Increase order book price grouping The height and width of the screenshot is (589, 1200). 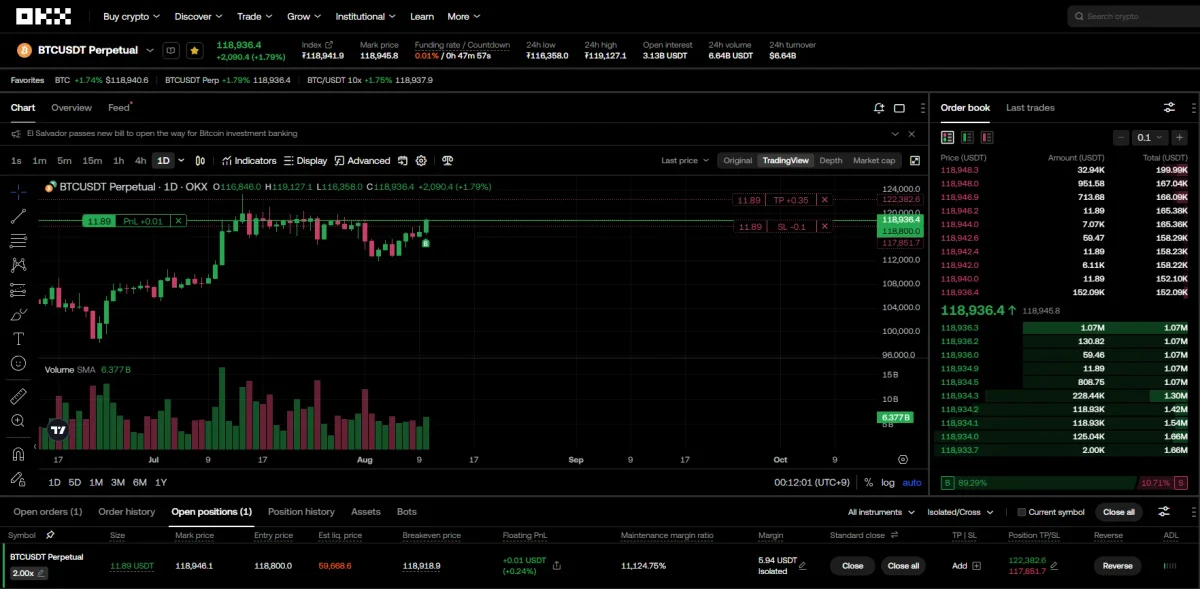click(1181, 137)
